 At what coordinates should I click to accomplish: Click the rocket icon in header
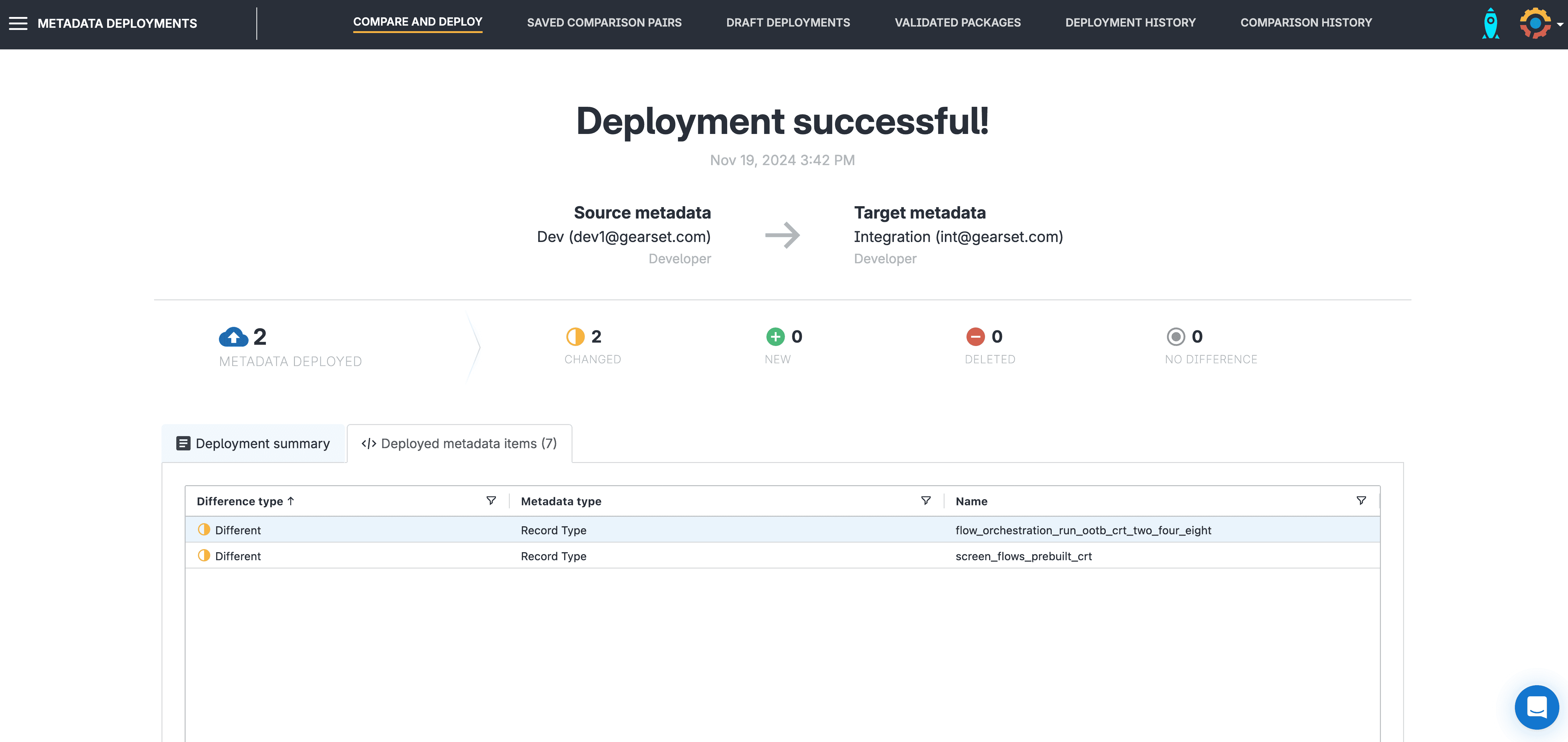pos(1491,24)
